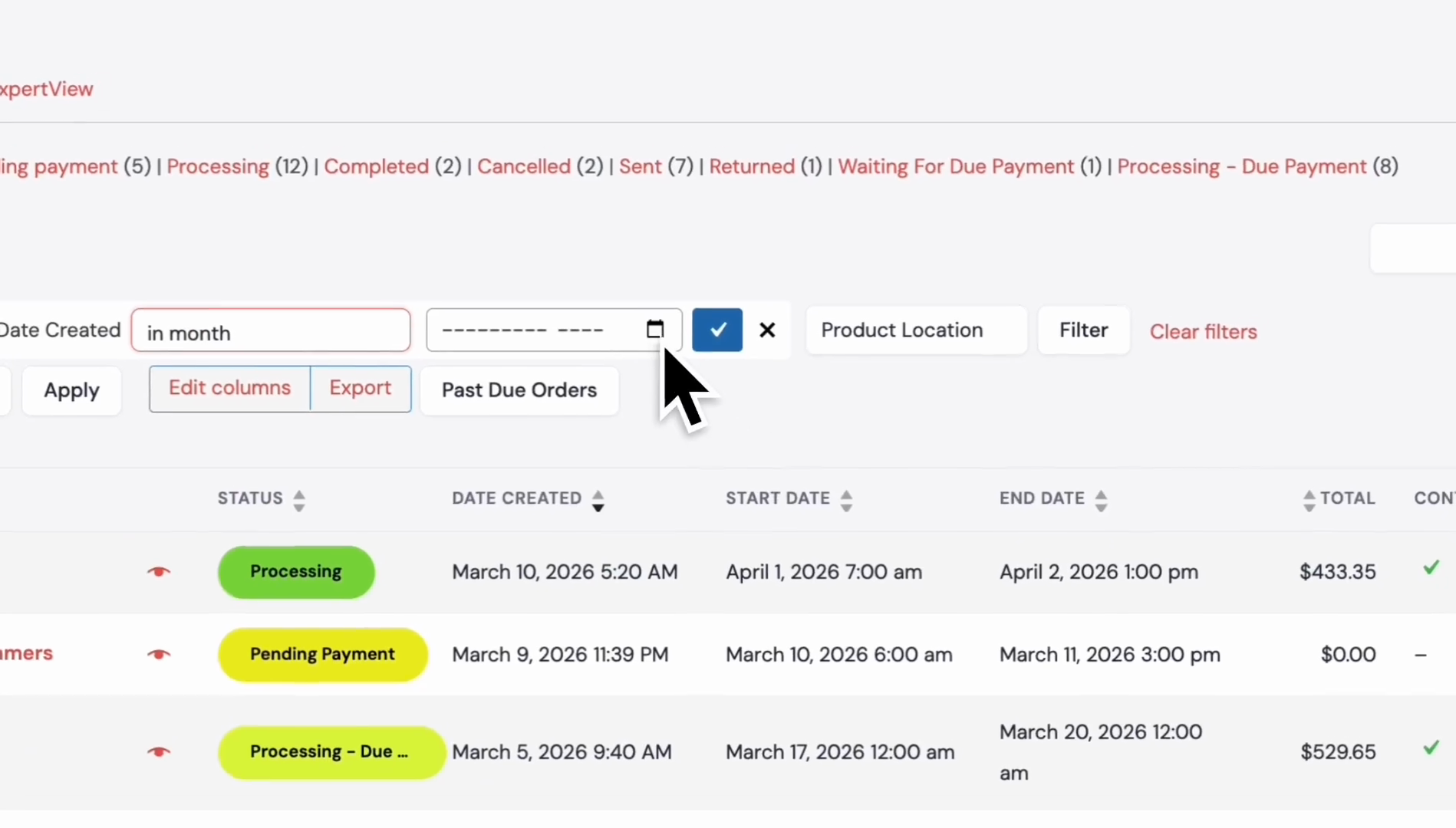
Task: View the Pending Payment order eye icon
Action: [x=159, y=655]
